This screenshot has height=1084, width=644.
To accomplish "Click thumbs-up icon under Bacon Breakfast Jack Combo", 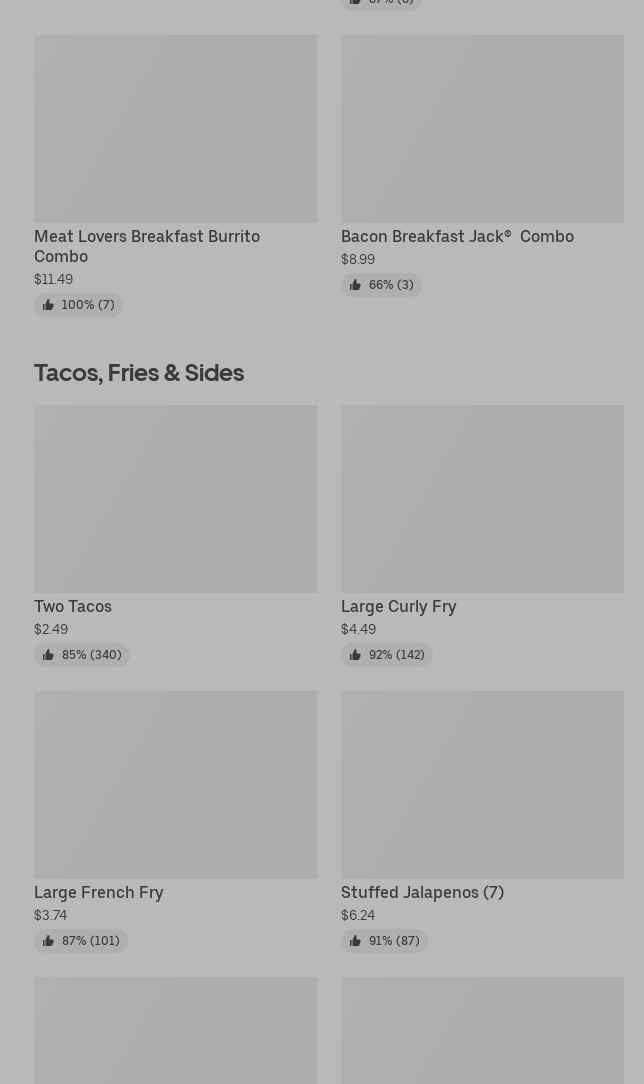I will [x=355, y=285].
